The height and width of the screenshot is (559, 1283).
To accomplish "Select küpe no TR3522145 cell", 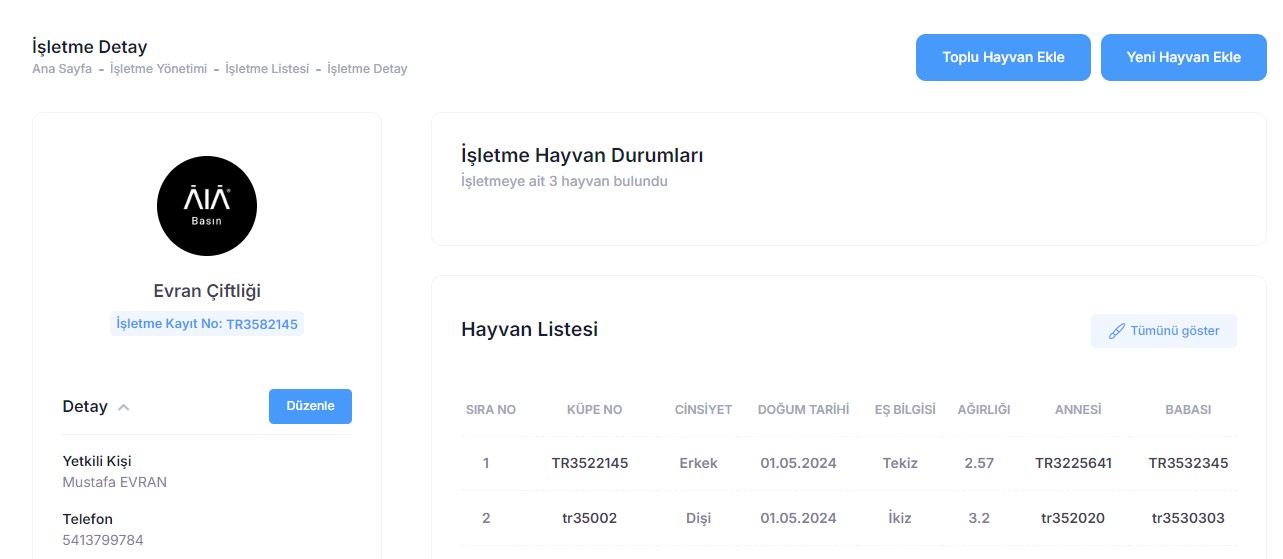I will click(x=590, y=463).
